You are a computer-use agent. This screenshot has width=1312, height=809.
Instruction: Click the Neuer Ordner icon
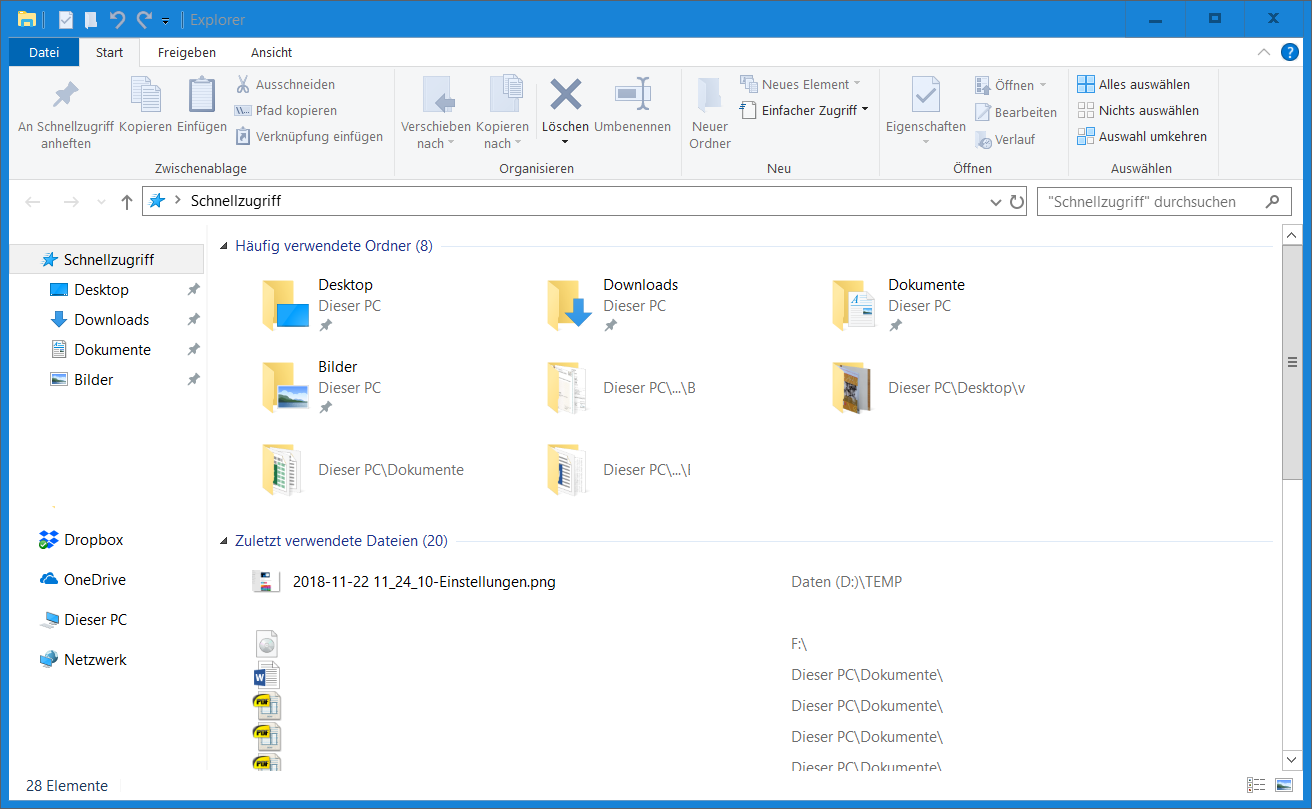pyautogui.click(x=710, y=95)
